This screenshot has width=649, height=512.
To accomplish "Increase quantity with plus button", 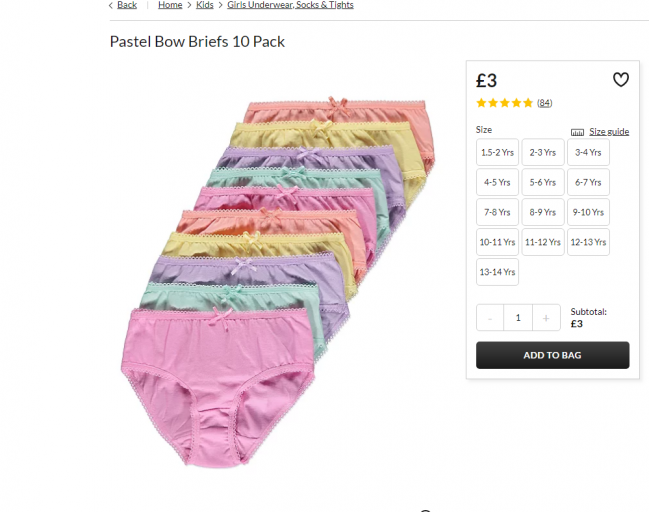I will 546,318.
